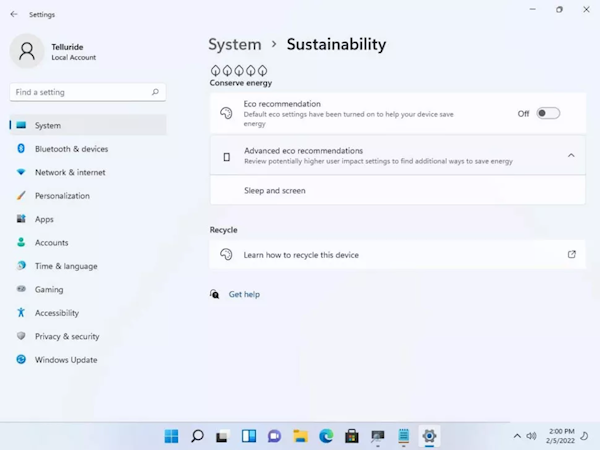Screen dimensions: 600x450
Task: Click the search magnifier icon in Find a setting
Action: point(155,92)
